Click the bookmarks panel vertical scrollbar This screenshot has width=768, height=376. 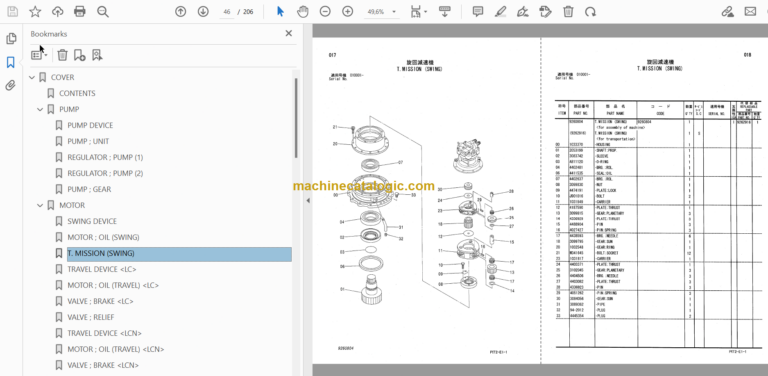click(x=295, y=118)
